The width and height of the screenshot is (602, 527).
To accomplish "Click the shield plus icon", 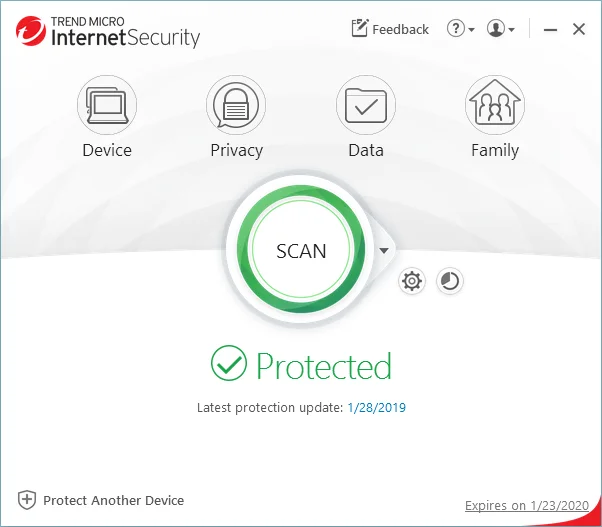I will click(27, 500).
